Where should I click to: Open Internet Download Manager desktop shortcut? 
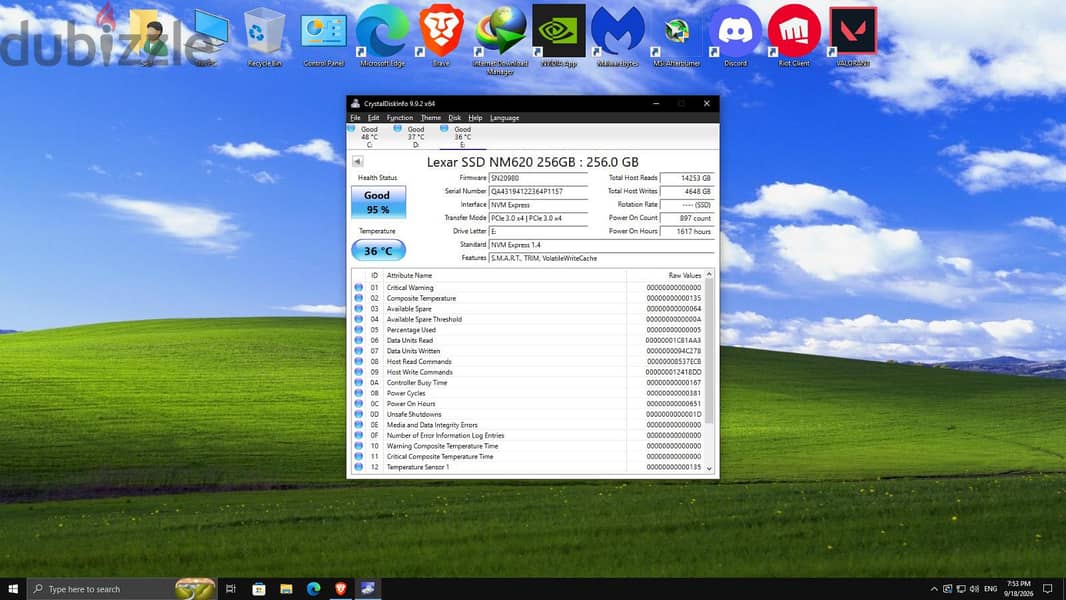(500, 38)
